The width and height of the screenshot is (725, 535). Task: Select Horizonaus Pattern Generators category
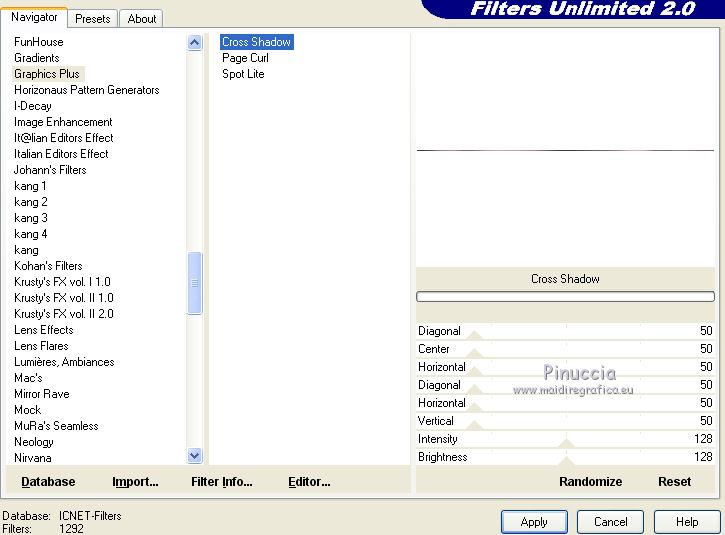(x=87, y=90)
